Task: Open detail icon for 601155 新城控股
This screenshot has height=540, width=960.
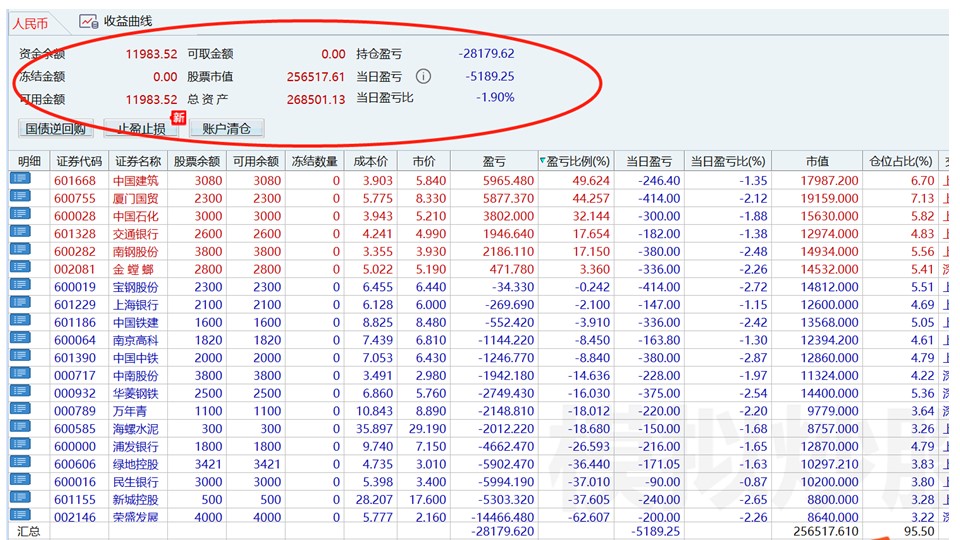Action: tap(20, 498)
